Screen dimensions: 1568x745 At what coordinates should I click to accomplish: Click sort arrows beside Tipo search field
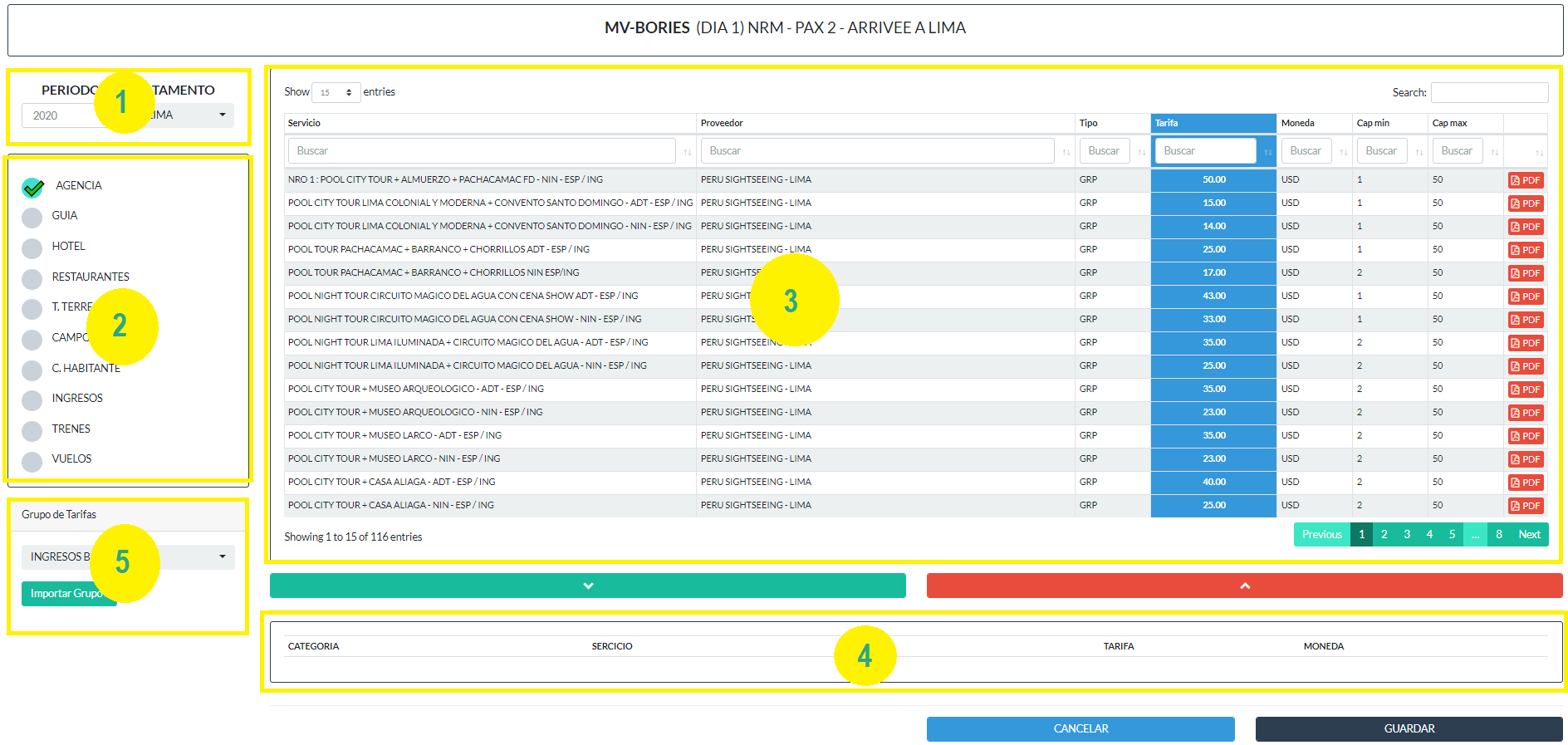[x=1141, y=152]
